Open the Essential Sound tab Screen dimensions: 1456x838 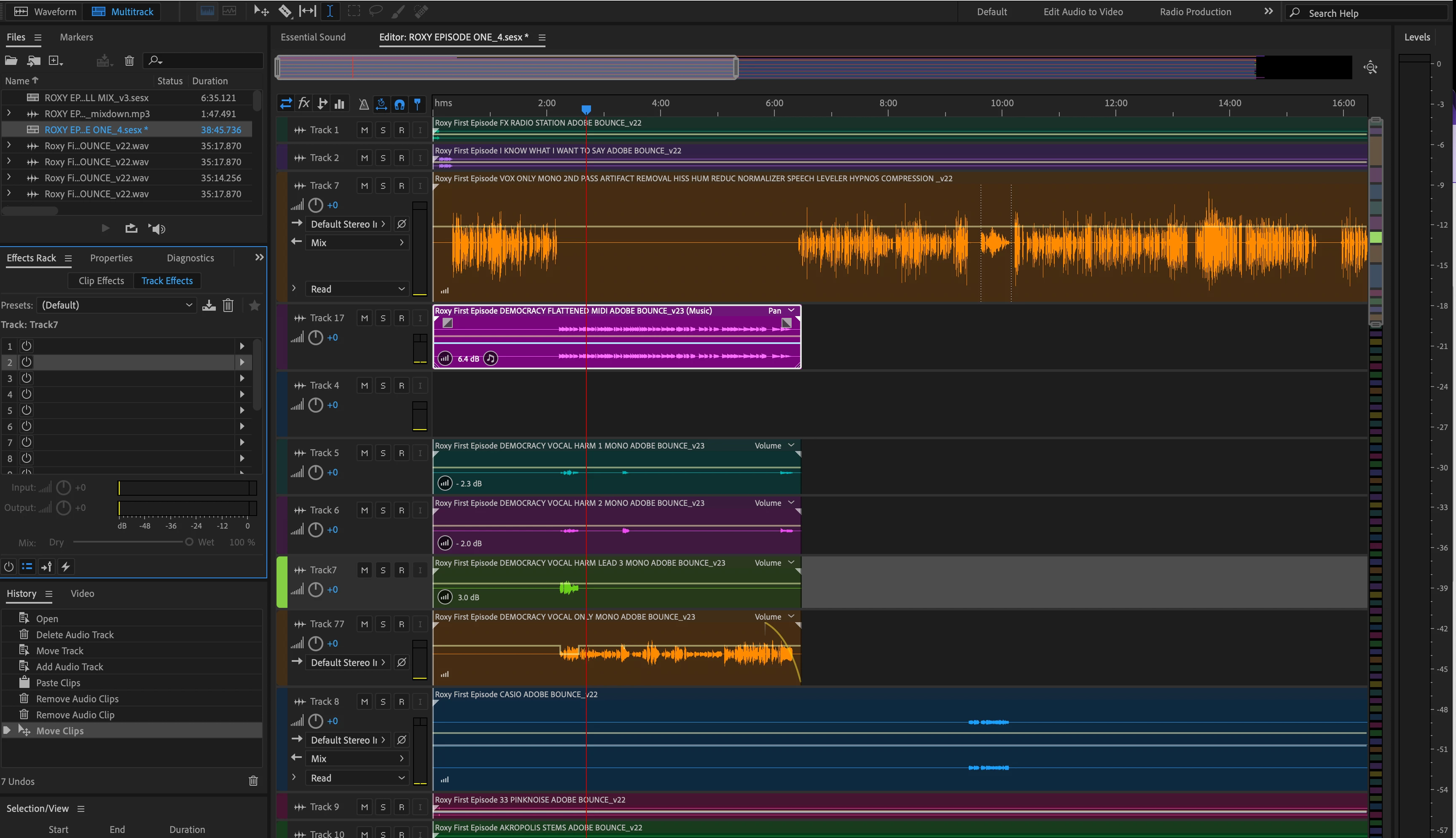[313, 37]
